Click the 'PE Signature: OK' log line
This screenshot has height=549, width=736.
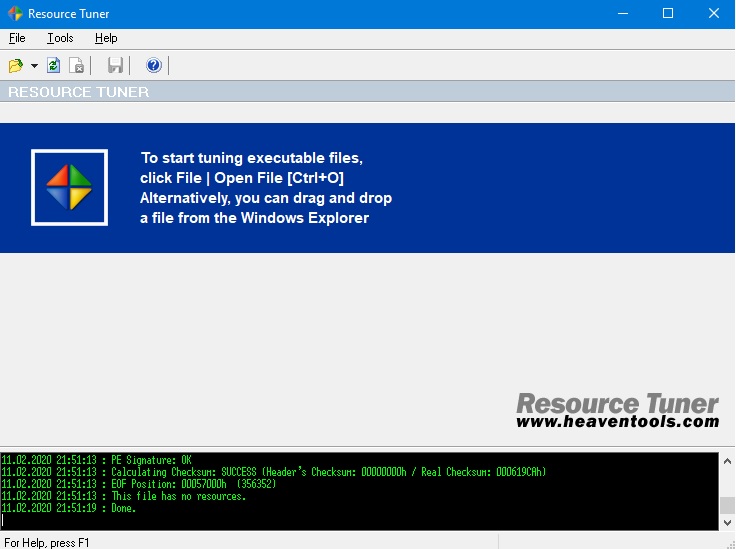click(151, 460)
